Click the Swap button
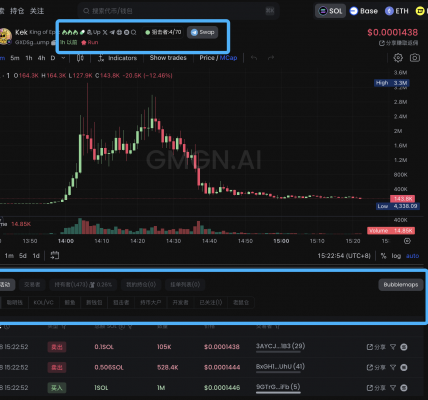This screenshot has width=428, height=400. tap(202, 32)
